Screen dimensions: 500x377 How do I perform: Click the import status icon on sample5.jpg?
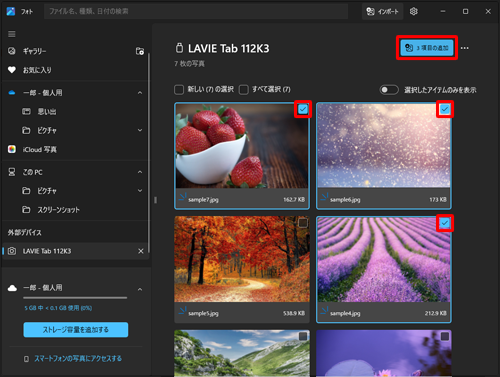pos(182,311)
